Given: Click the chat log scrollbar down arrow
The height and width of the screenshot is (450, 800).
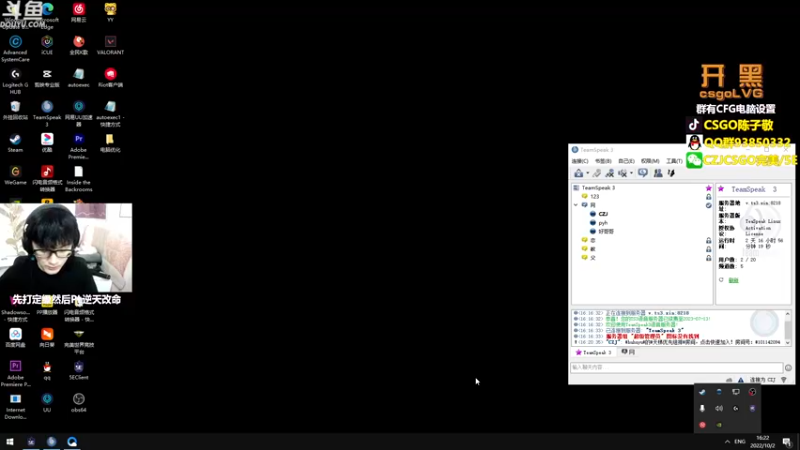Looking at the screenshot, I should tap(788, 343).
